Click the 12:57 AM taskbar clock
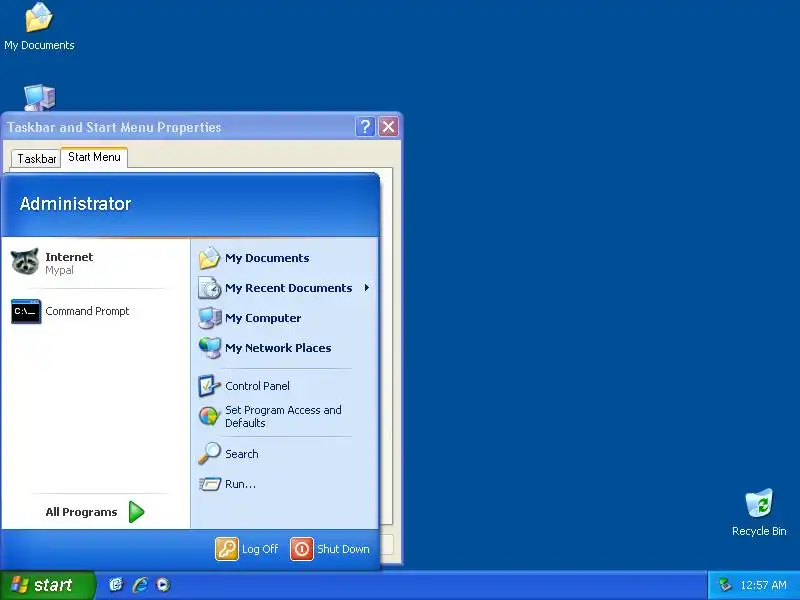Screen dimensions: 800x600 763,585
